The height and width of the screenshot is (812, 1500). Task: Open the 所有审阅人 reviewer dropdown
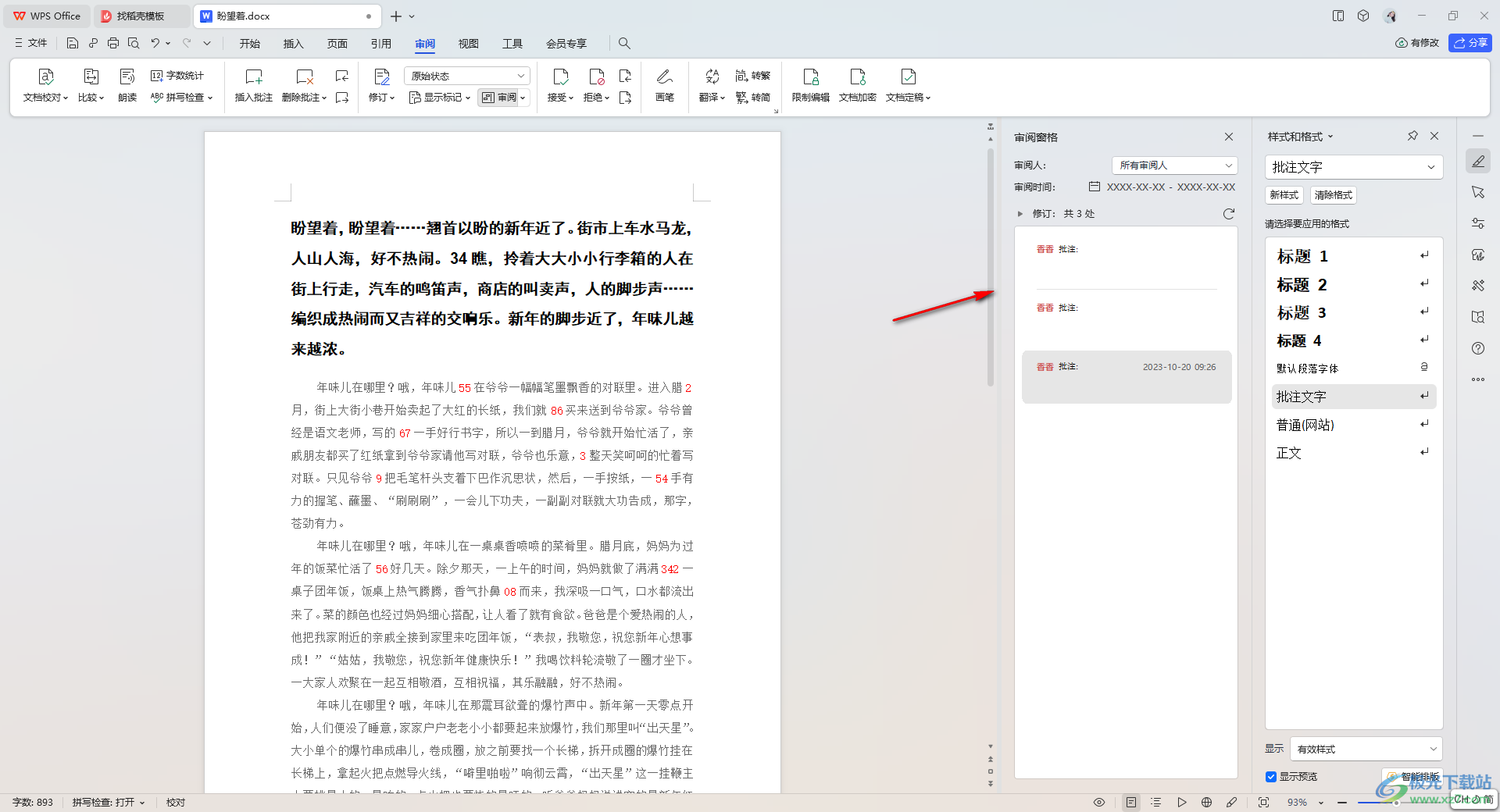[1175, 166]
